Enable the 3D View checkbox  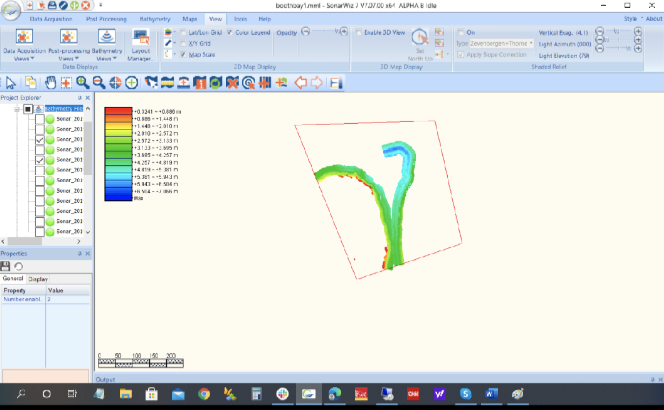click(x=359, y=32)
